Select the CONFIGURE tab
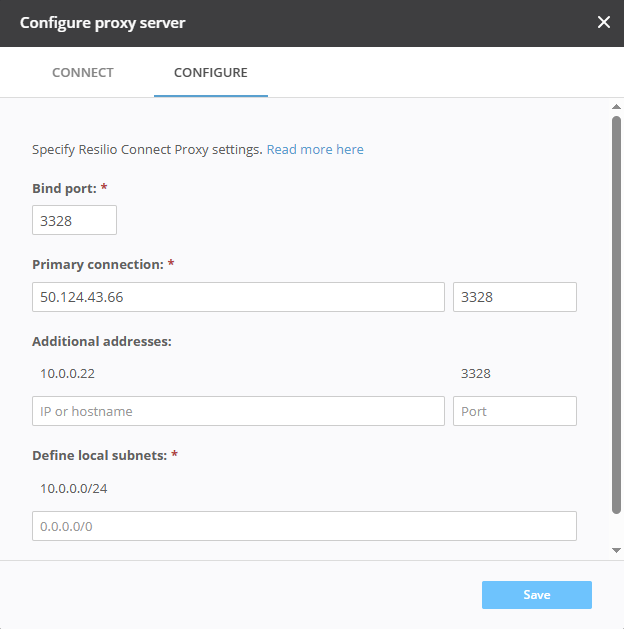Image resolution: width=624 pixels, height=629 pixels. coord(211,73)
